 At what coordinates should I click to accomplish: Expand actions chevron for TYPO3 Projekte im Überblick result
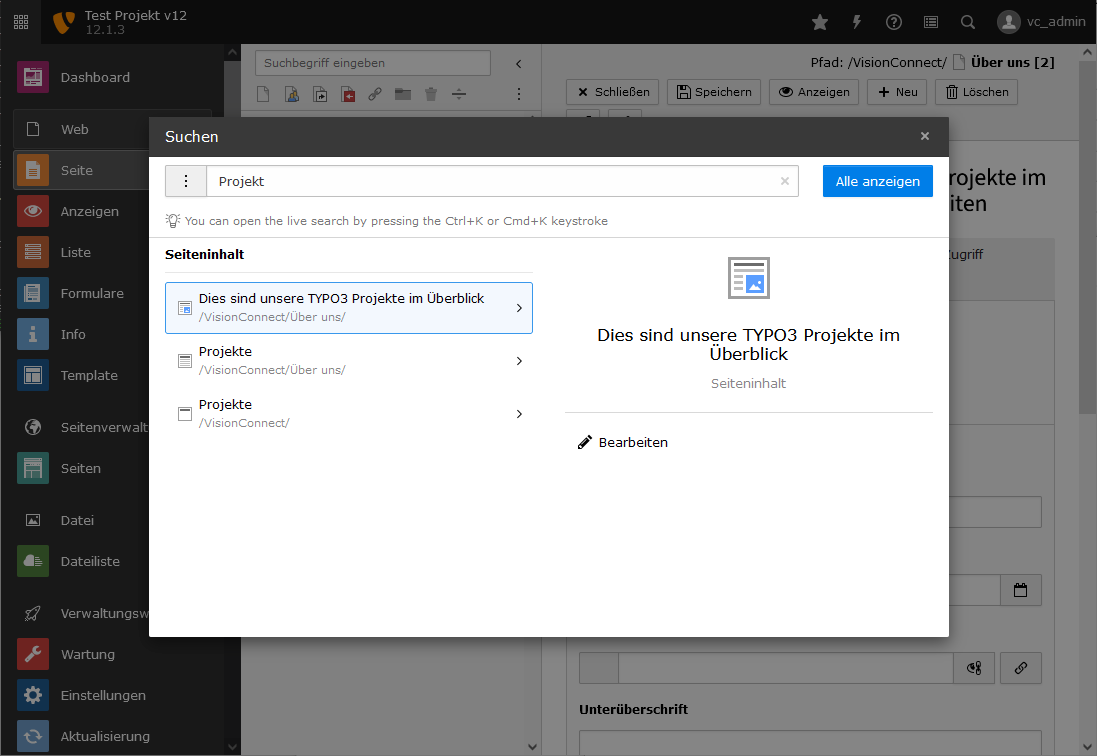coord(519,308)
